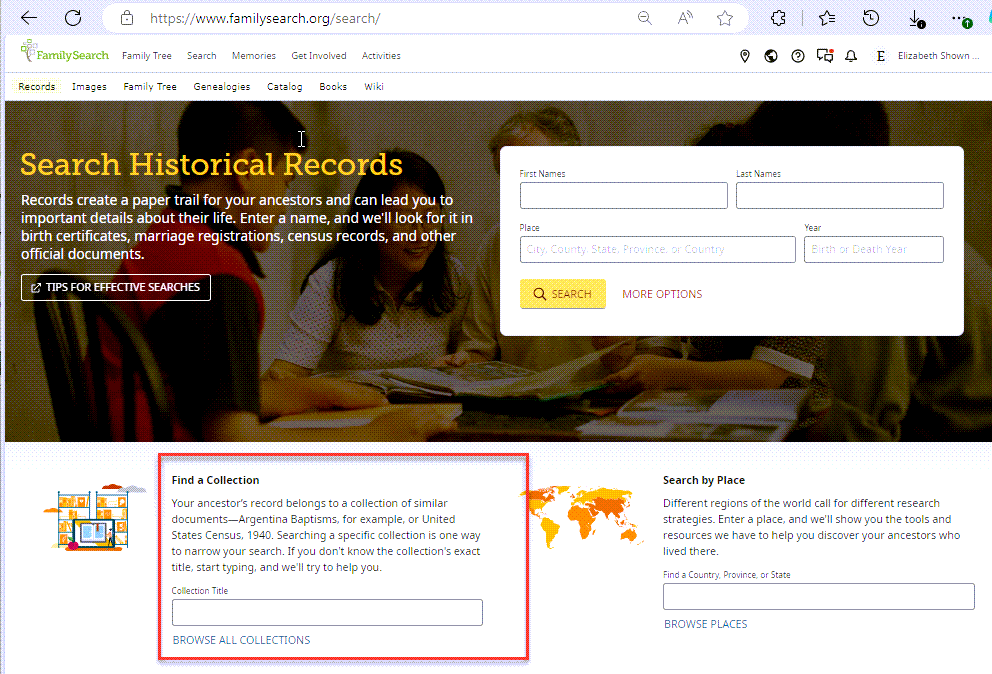The width and height of the screenshot is (992, 674).
Task: Open the Family Tree main menu
Action: tap(147, 56)
